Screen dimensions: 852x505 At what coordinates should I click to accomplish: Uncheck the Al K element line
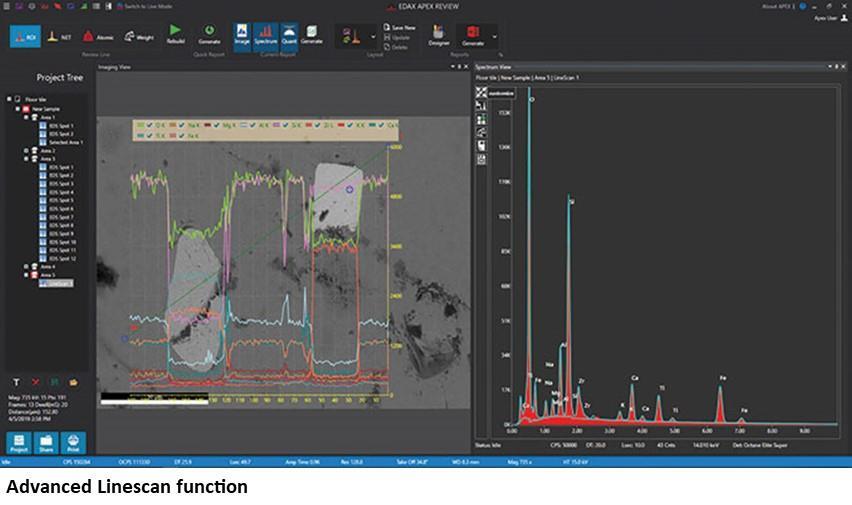coord(252,125)
